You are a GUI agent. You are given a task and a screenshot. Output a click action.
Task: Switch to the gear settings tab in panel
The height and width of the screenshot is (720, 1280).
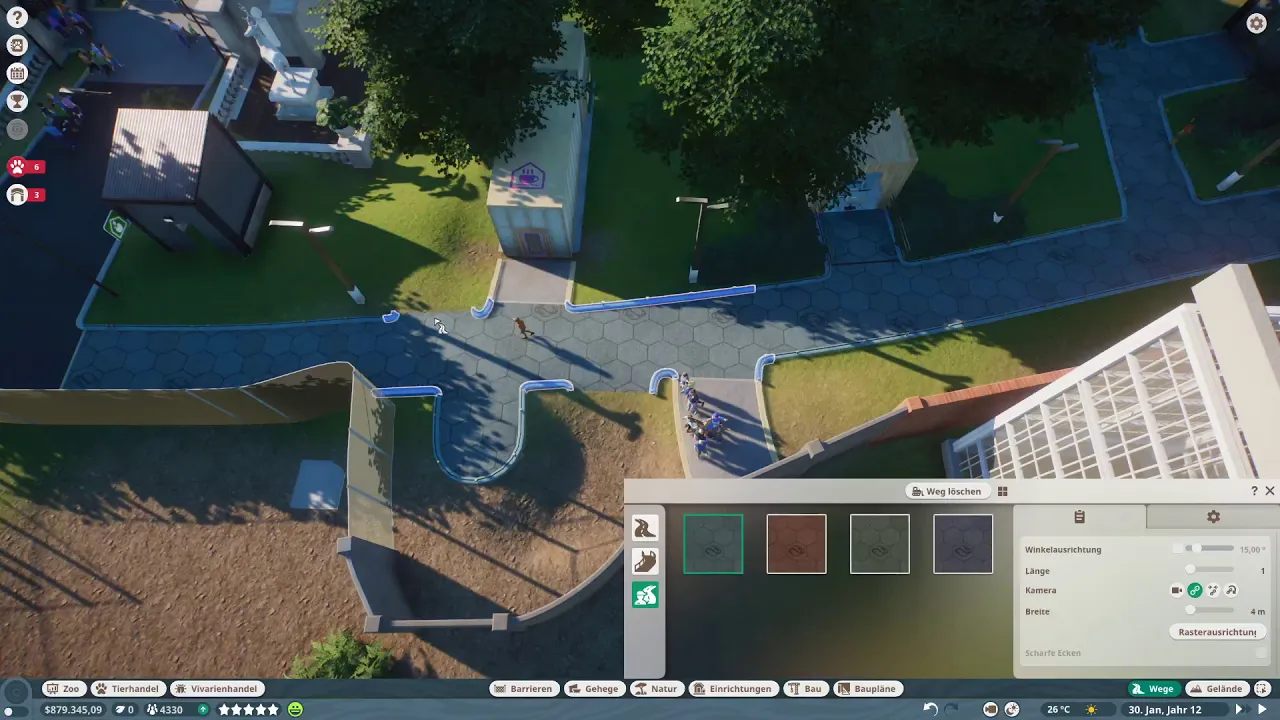pyautogui.click(x=1213, y=517)
